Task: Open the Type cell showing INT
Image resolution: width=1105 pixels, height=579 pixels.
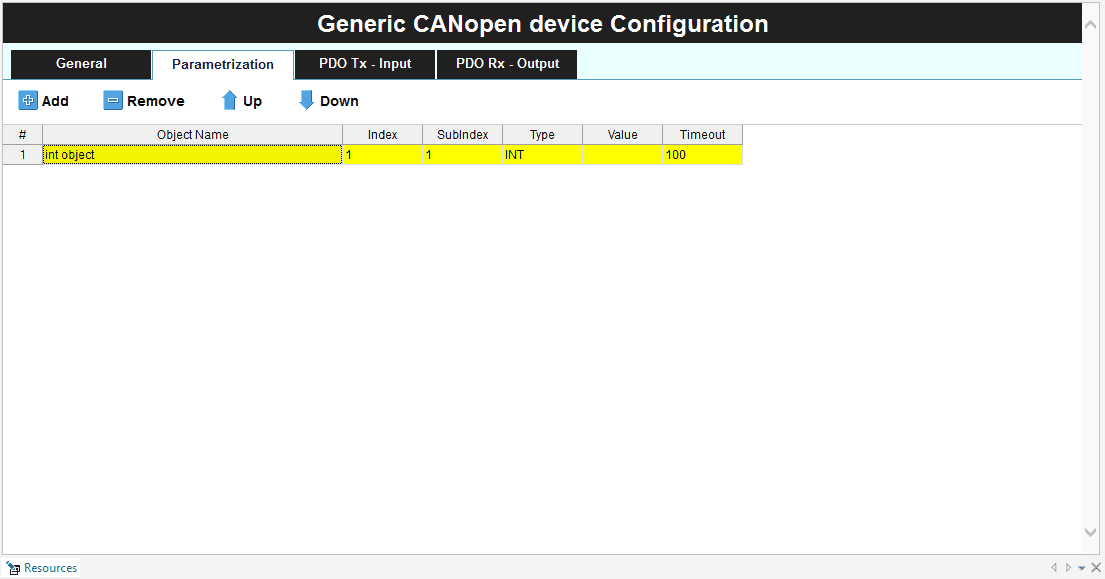Action: (542, 155)
